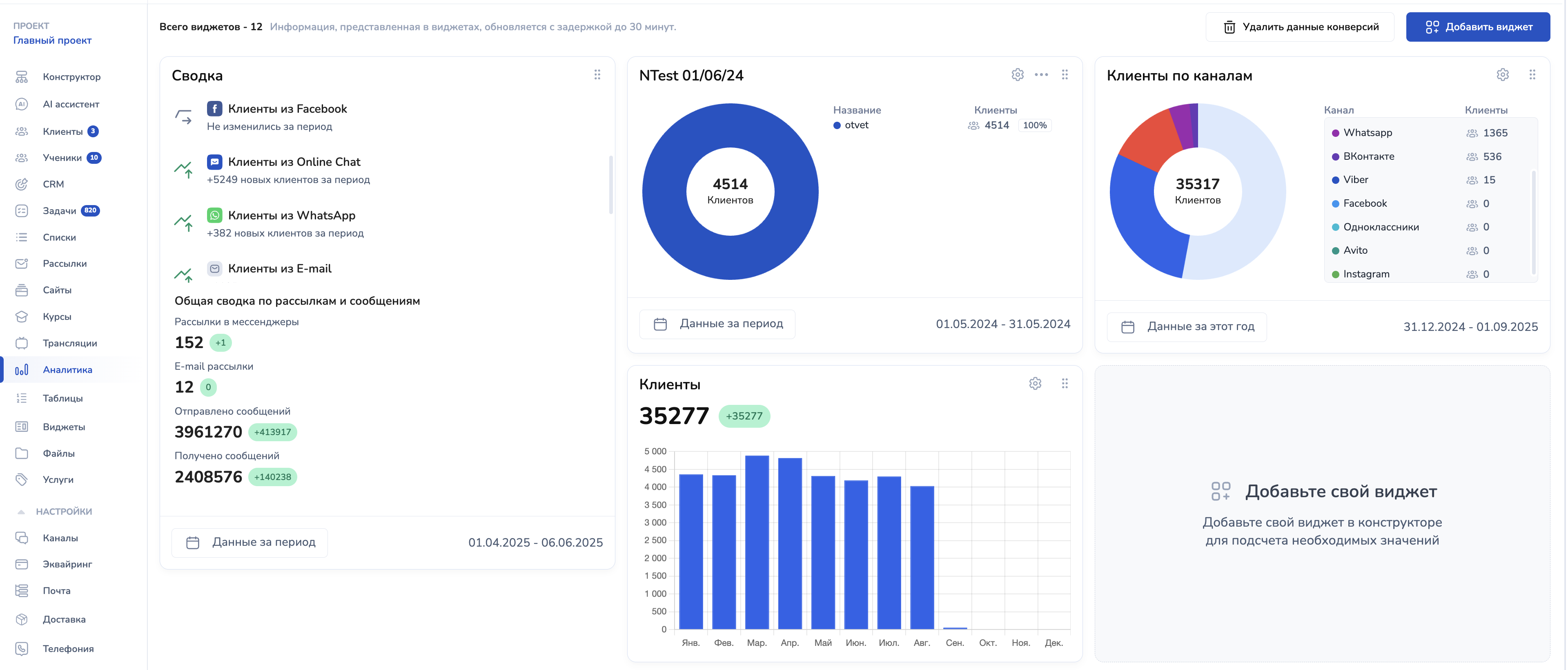1568x670 pixels.
Task: Open settings gear of NTest 01/06/24 widget
Action: [1017, 74]
